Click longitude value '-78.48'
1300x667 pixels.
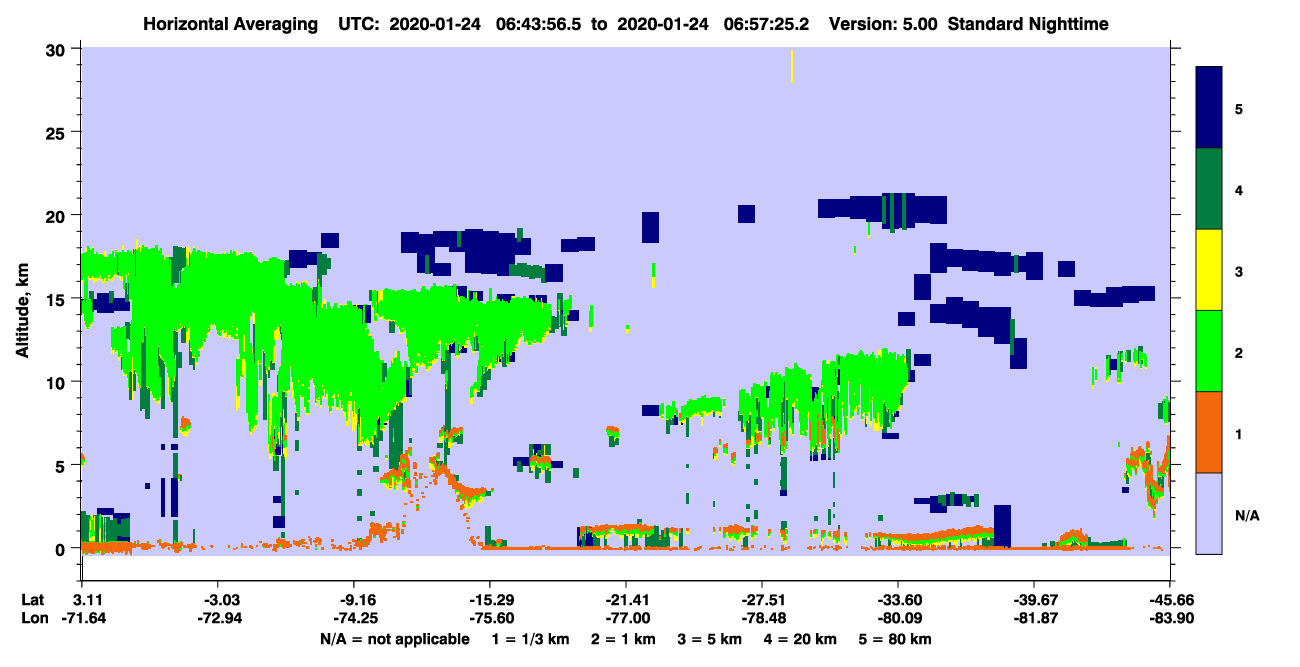coord(762,618)
